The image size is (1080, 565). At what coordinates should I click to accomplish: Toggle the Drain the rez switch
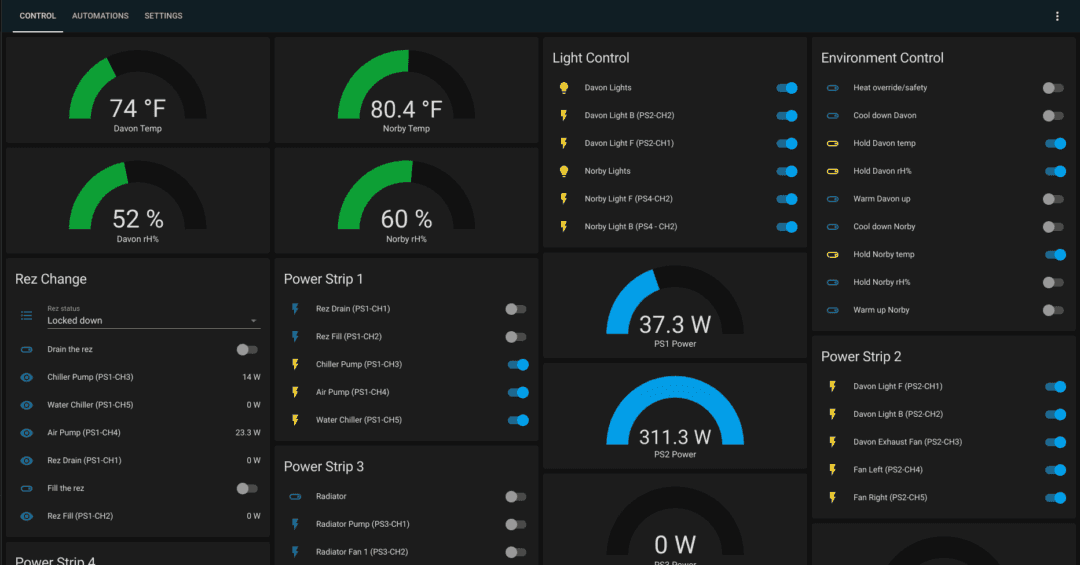coord(247,349)
